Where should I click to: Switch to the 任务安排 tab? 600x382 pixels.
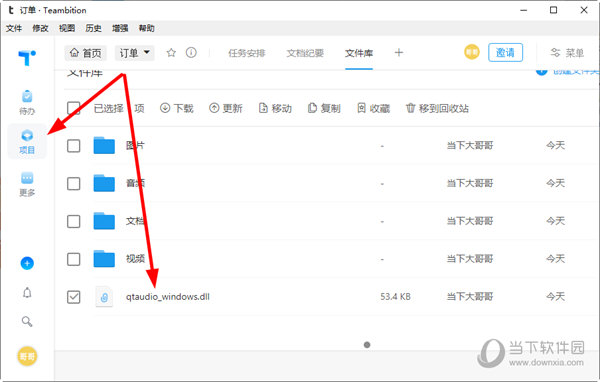tap(246, 53)
